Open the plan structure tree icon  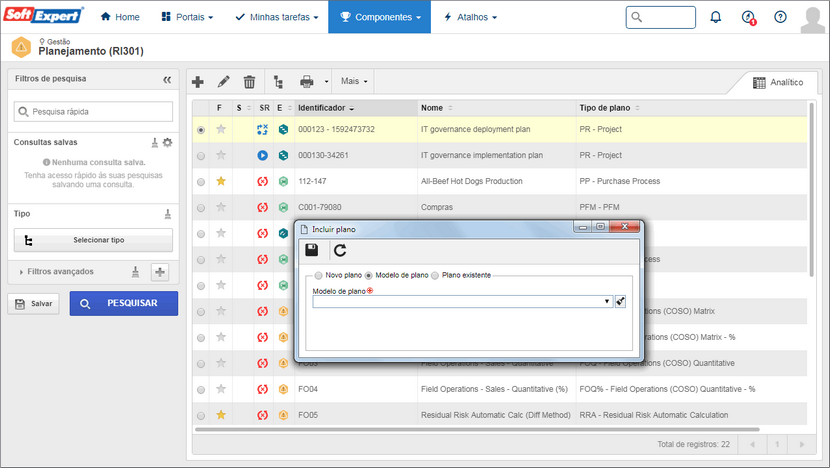278,82
